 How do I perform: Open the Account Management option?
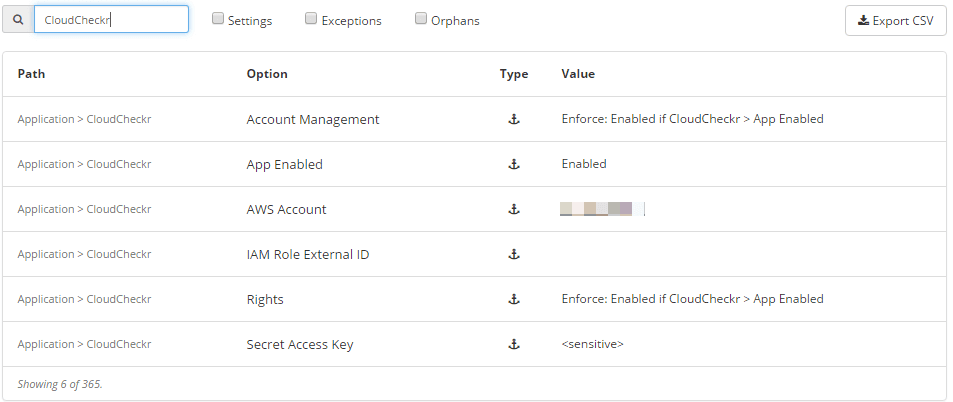(312, 120)
